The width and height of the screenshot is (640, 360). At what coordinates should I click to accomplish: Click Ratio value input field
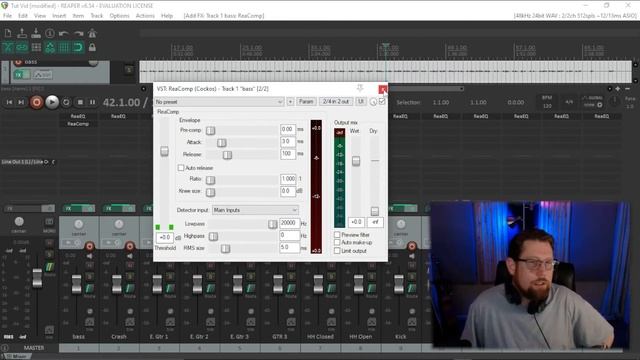[x=288, y=179]
